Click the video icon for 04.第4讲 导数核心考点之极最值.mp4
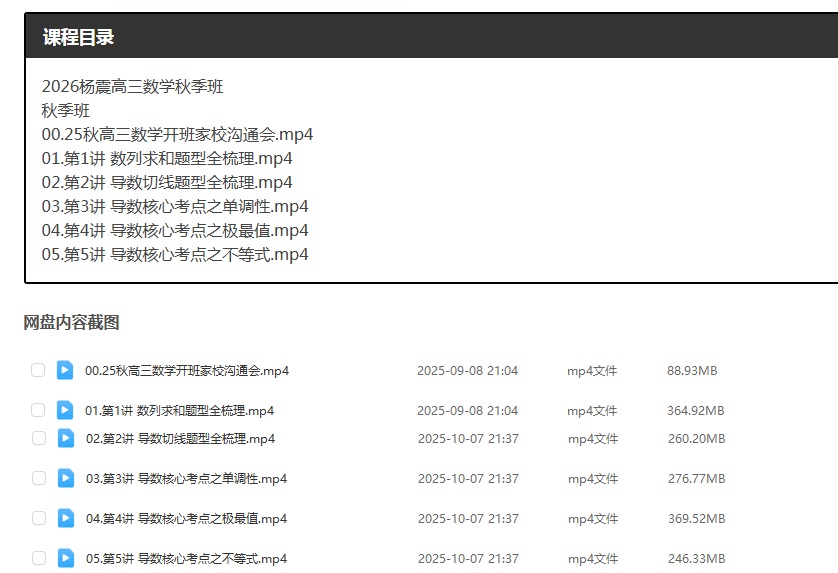The image size is (838, 573). point(66,518)
